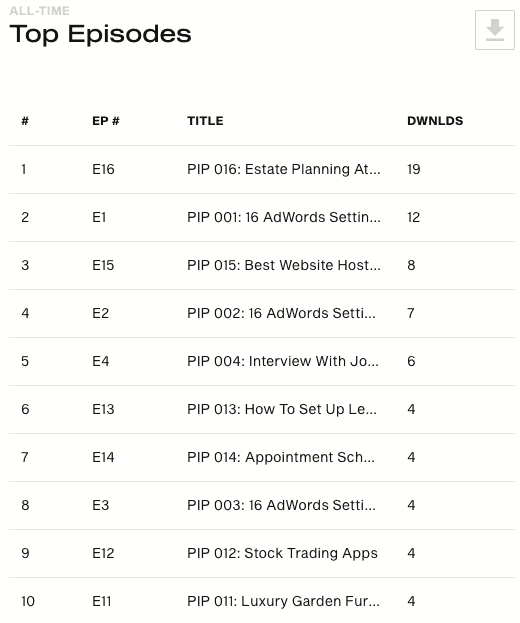Click the download export icon
Screen dimensions: 520x623
[495, 30]
